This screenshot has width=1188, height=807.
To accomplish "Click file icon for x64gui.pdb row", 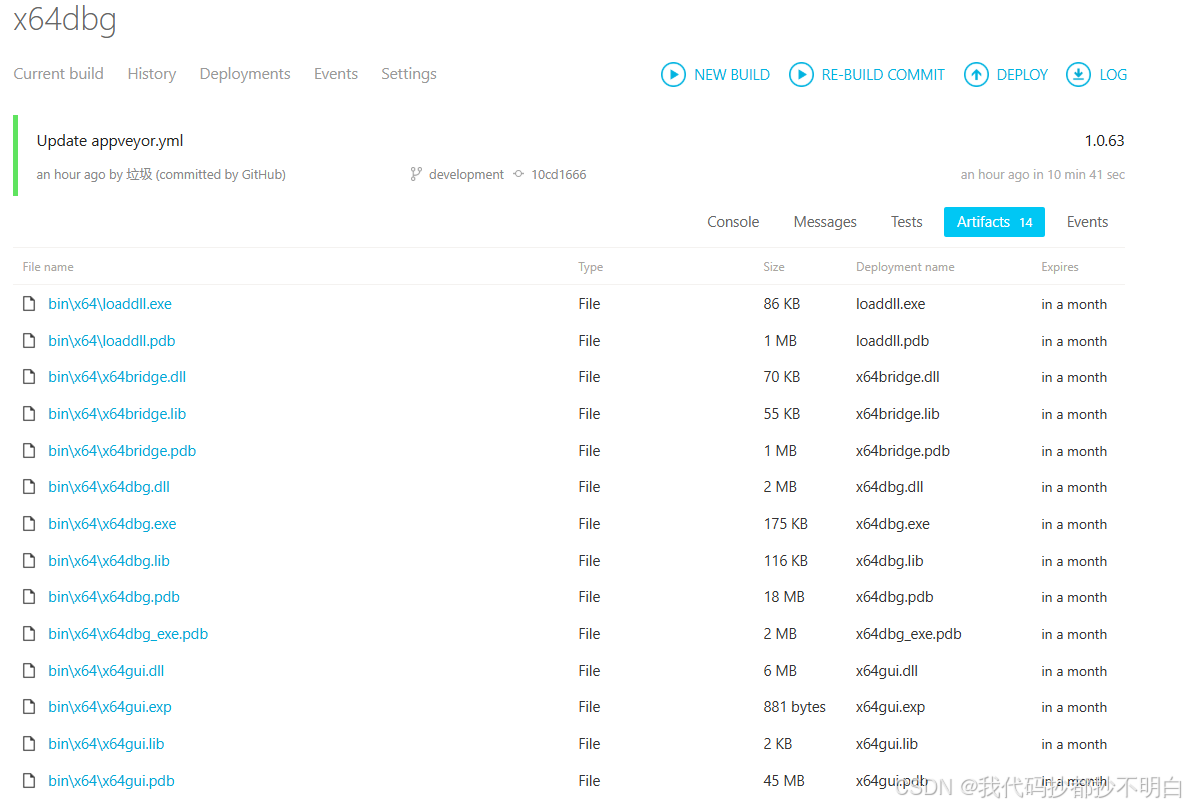I will pos(29,780).
